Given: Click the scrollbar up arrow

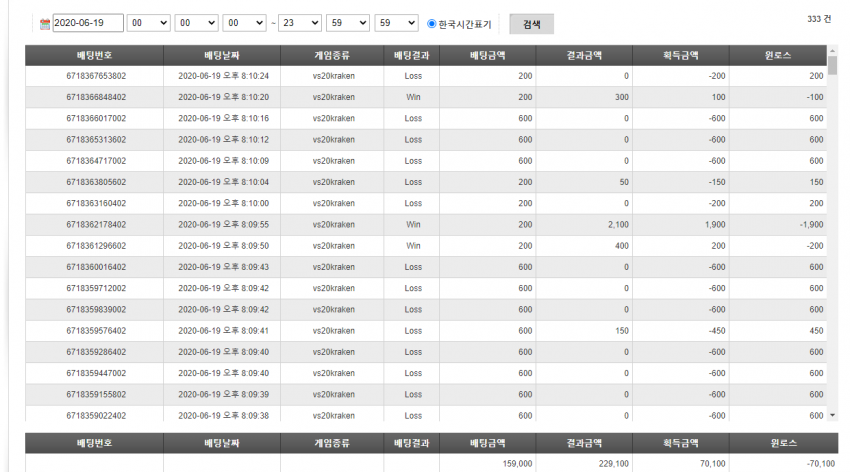Looking at the screenshot, I should 833,50.
